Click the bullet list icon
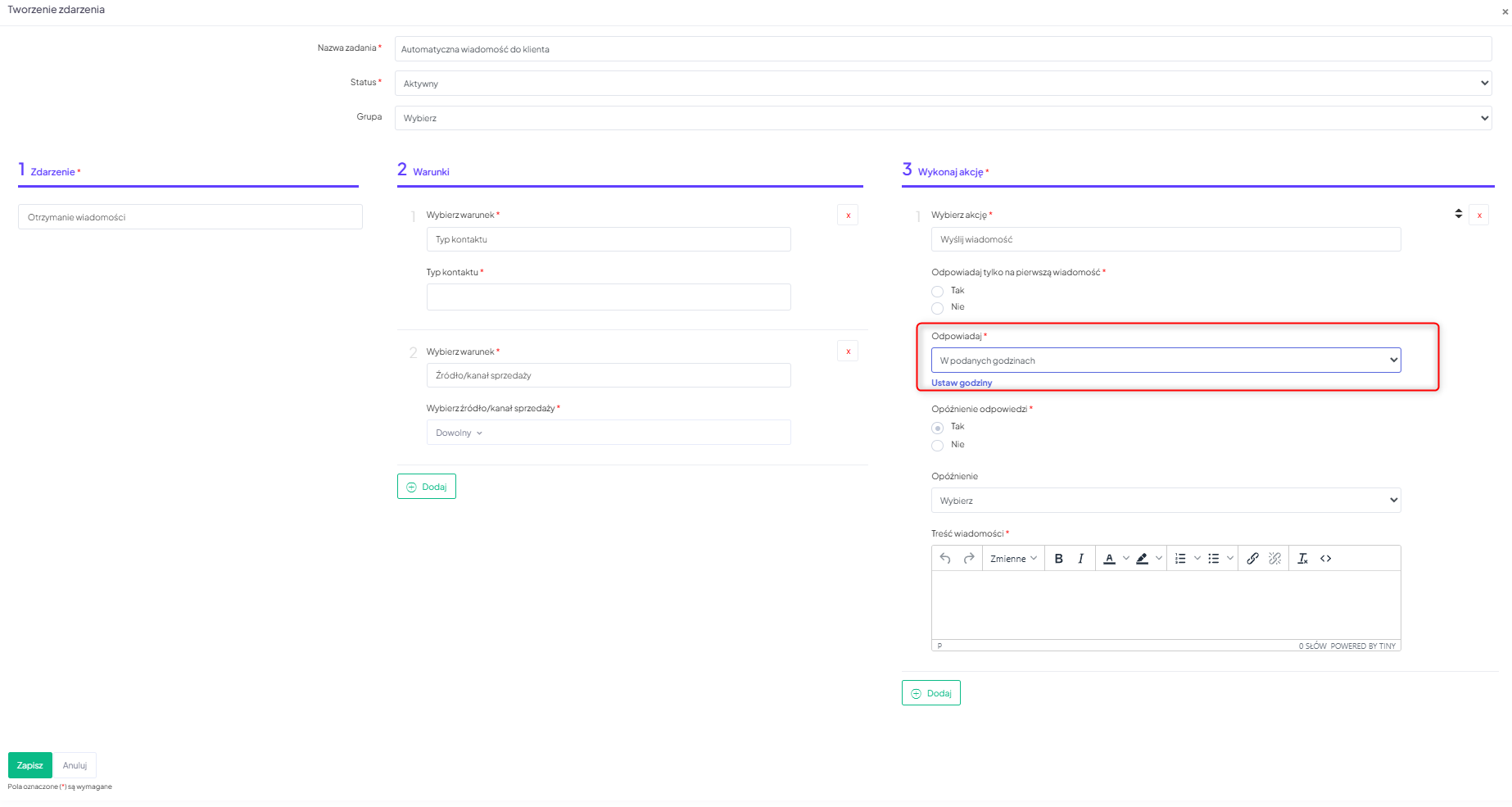1512x807 pixels. click(1214, 559)
